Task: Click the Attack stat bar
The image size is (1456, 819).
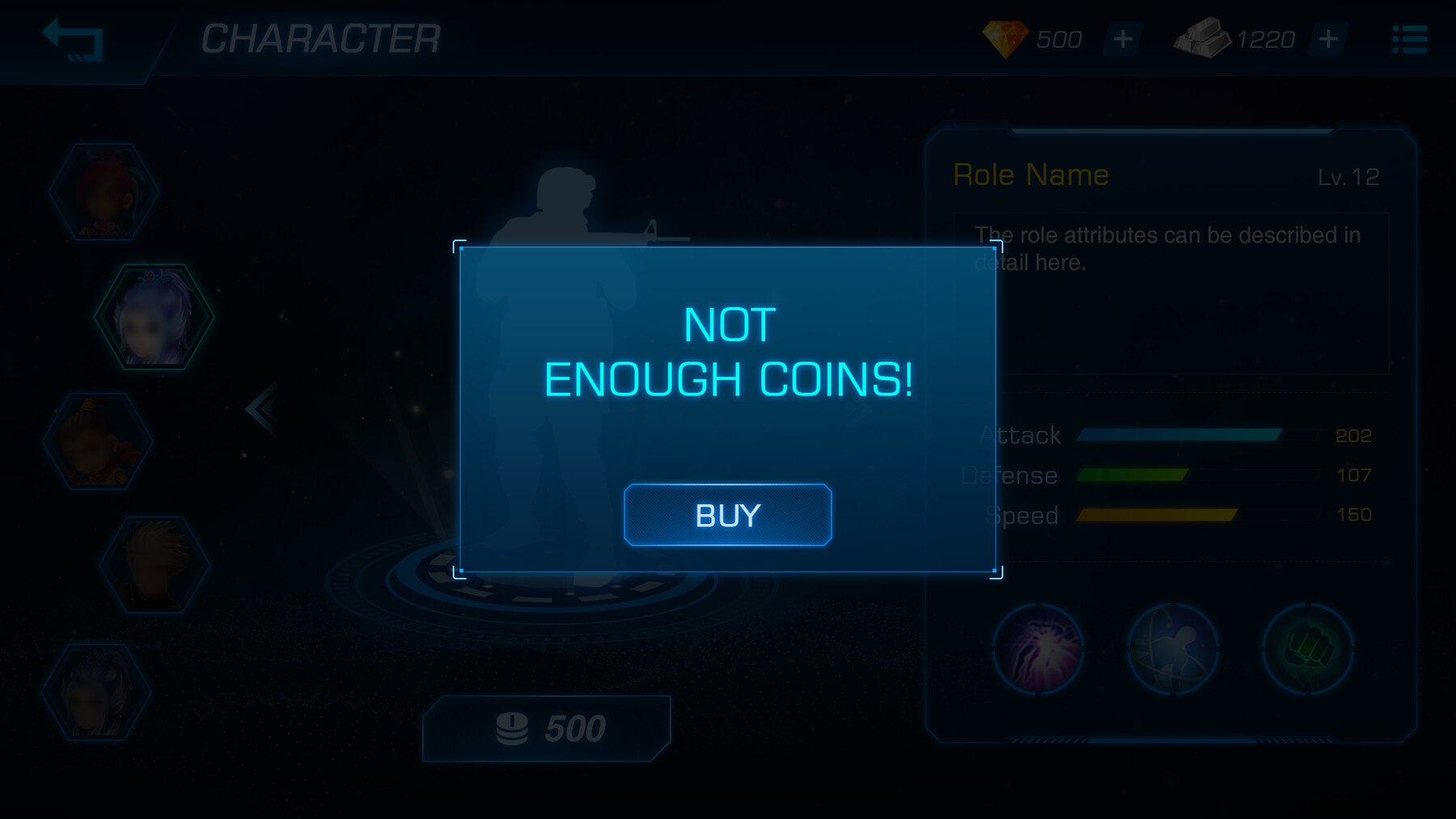Action: (1179, 435)
